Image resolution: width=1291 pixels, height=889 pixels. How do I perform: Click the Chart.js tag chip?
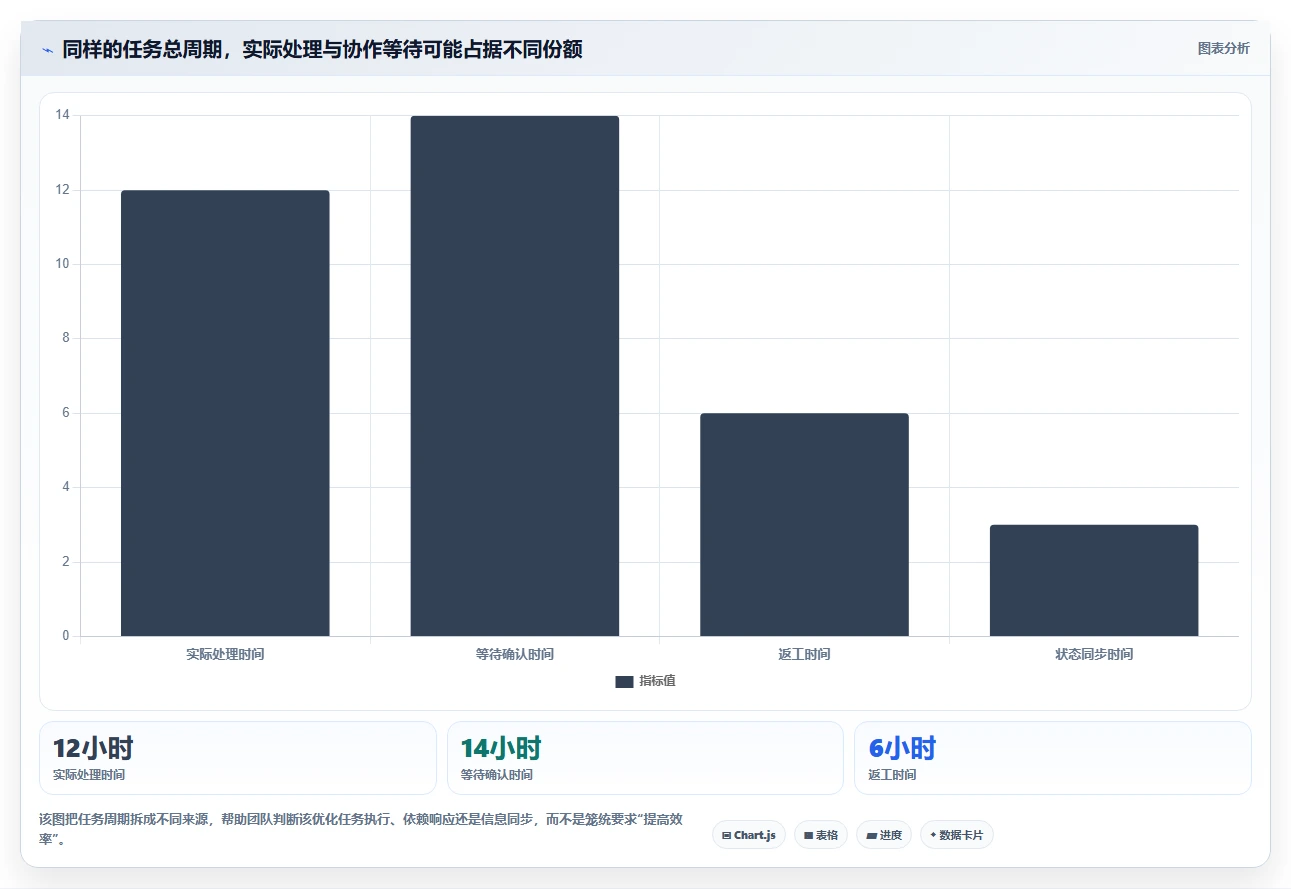coord(749,835)
